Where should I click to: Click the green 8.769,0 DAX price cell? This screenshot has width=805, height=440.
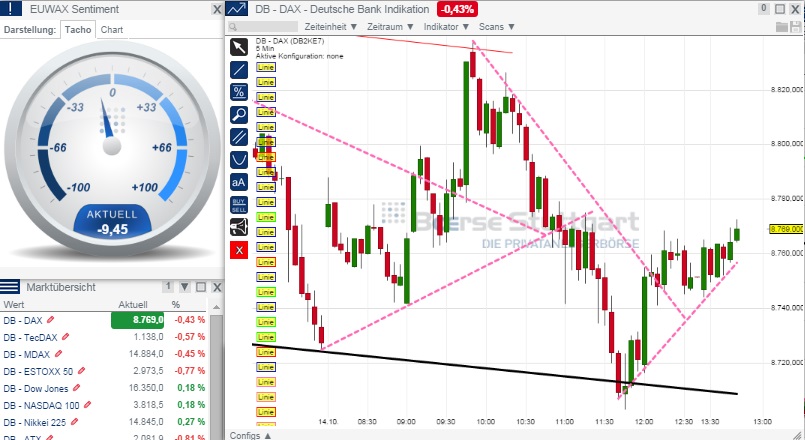[138, 320]
